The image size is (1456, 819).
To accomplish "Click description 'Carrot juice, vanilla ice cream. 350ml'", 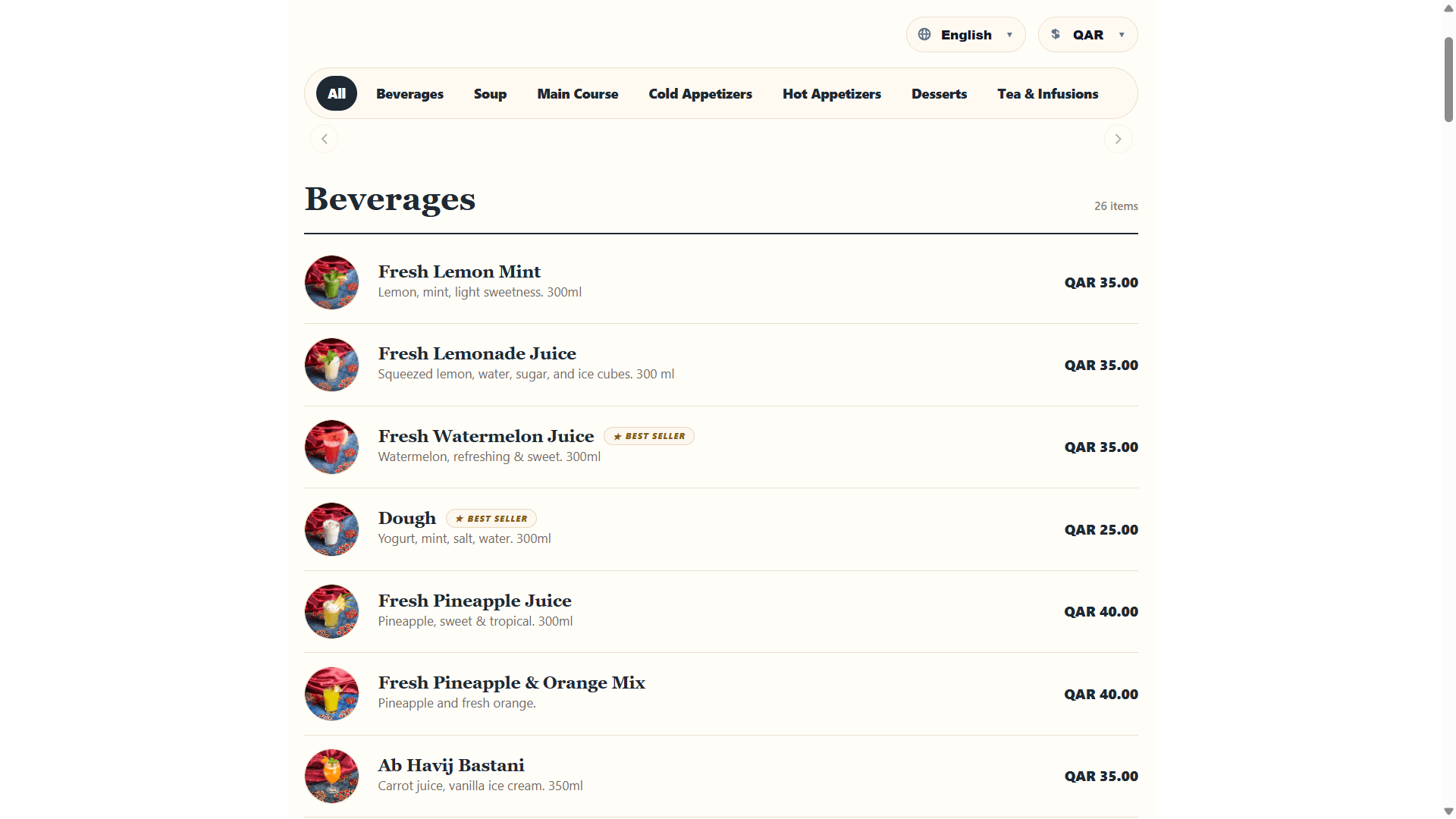I will click(x=480, y=786).
